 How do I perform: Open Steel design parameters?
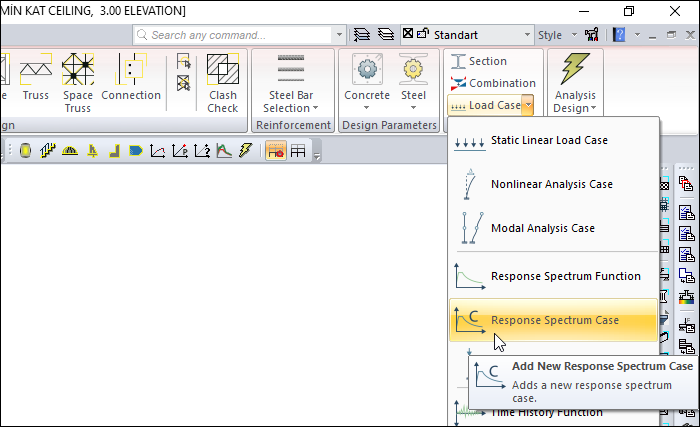[413, 82]
